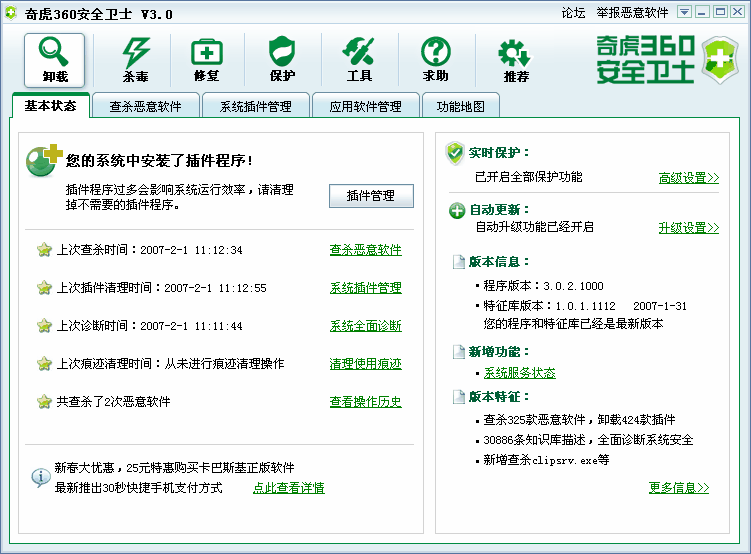This screenshot has width=751, height=554.
Task: Click the text 新增查杀clipsrv.exe等
Action: (x=546, y=460)
